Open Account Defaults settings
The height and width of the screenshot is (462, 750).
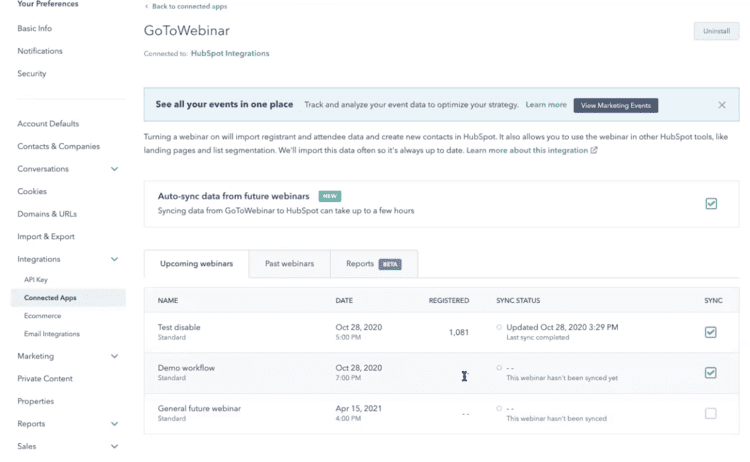[x=48, y=123]
